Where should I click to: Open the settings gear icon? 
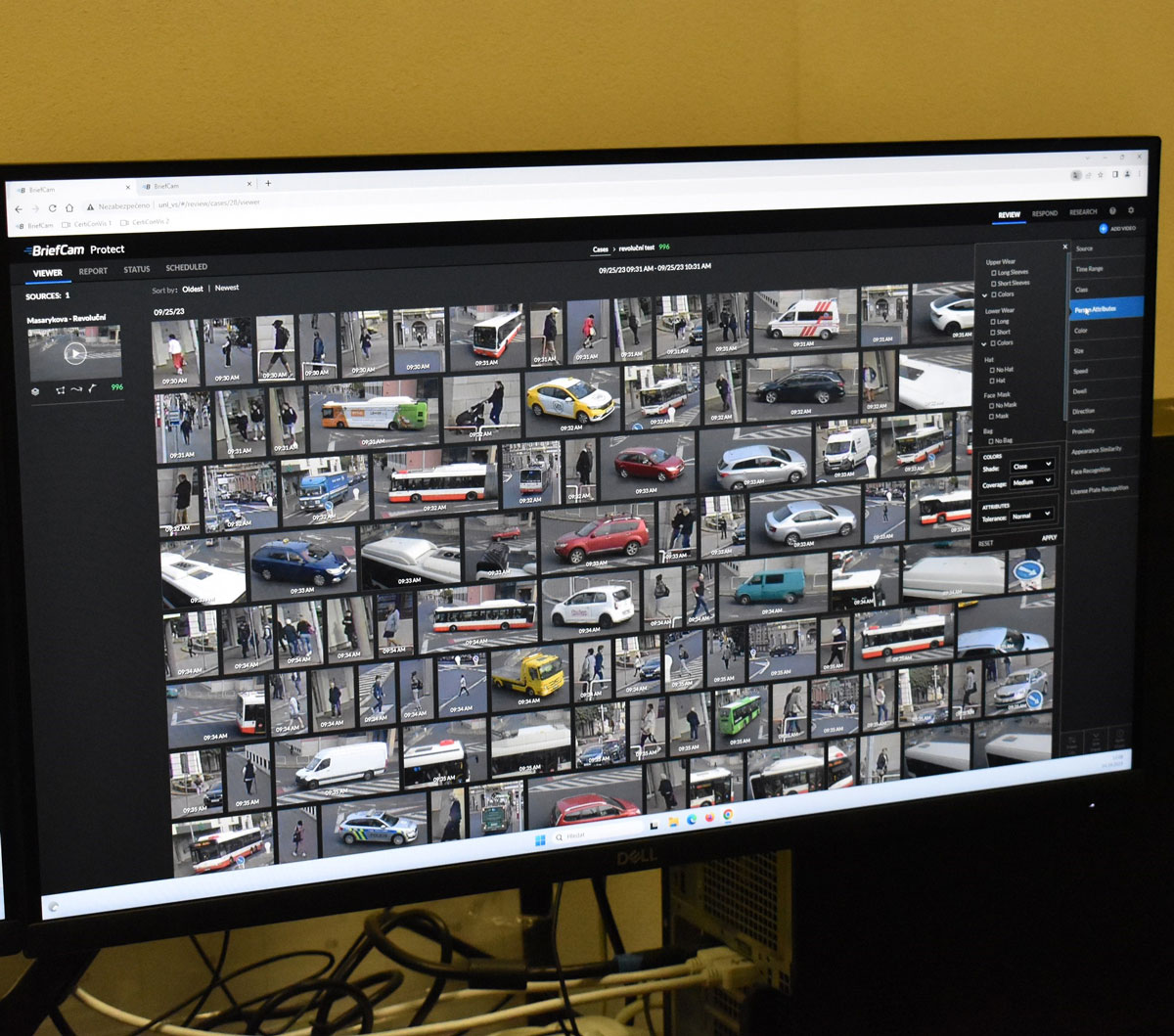click(1131, 210)
